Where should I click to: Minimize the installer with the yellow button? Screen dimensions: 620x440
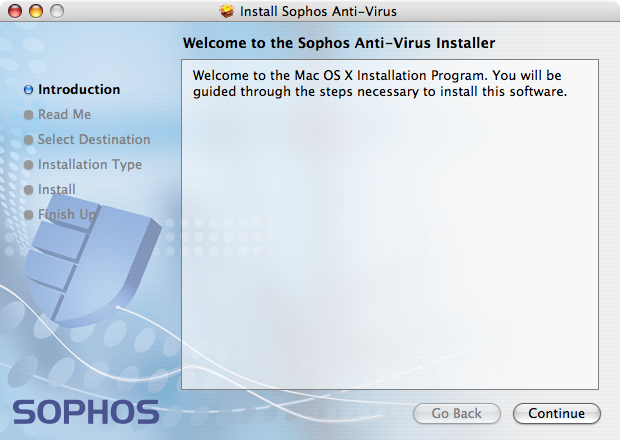[x=36, y=11]
